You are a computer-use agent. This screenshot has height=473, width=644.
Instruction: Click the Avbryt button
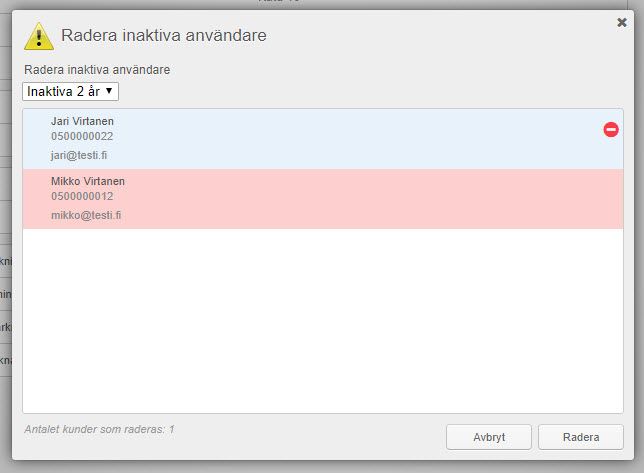(489, 437)
